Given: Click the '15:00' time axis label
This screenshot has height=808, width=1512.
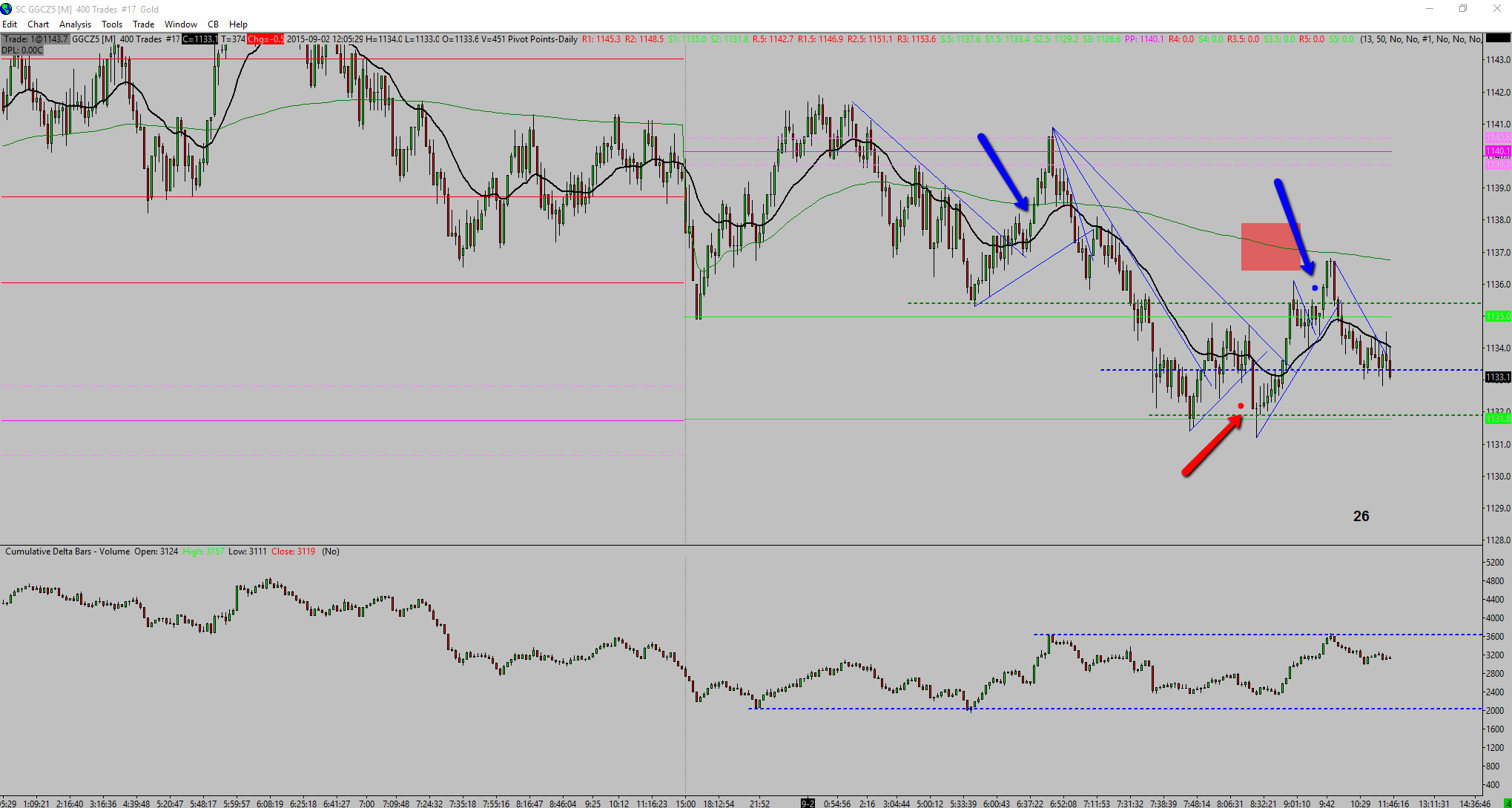Looking at the screenshot, I should (x=686, y=804).
